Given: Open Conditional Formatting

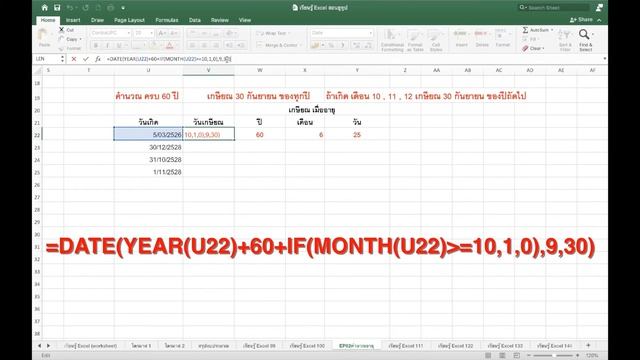Looking at the screenshot, I should pos(392,40).
